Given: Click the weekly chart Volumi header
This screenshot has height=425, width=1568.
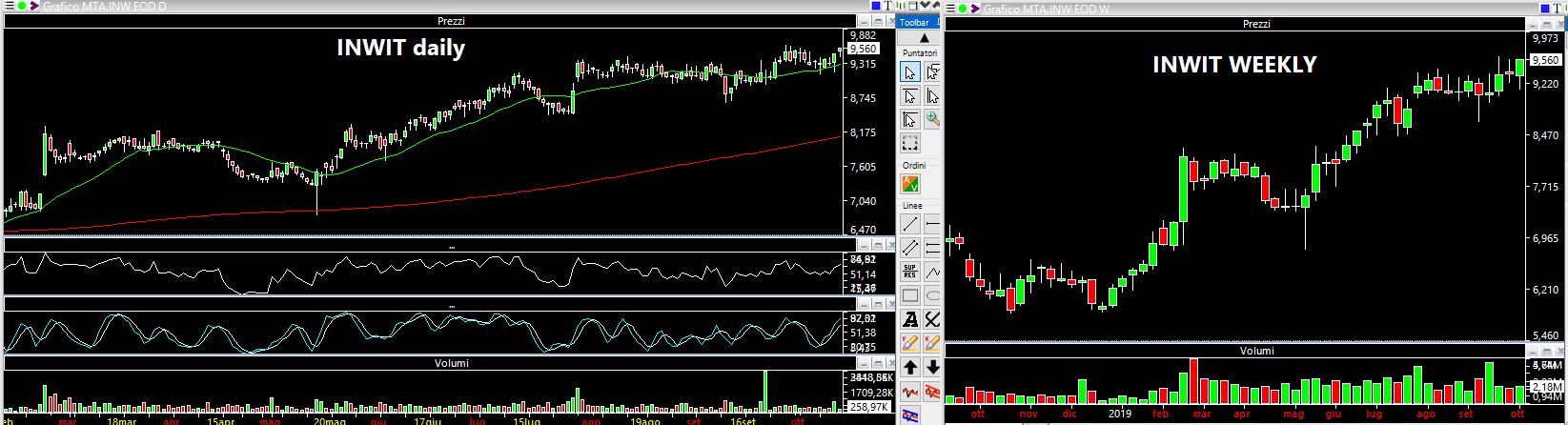Looking at the screenshot, I should click(x=1255, y=352).
